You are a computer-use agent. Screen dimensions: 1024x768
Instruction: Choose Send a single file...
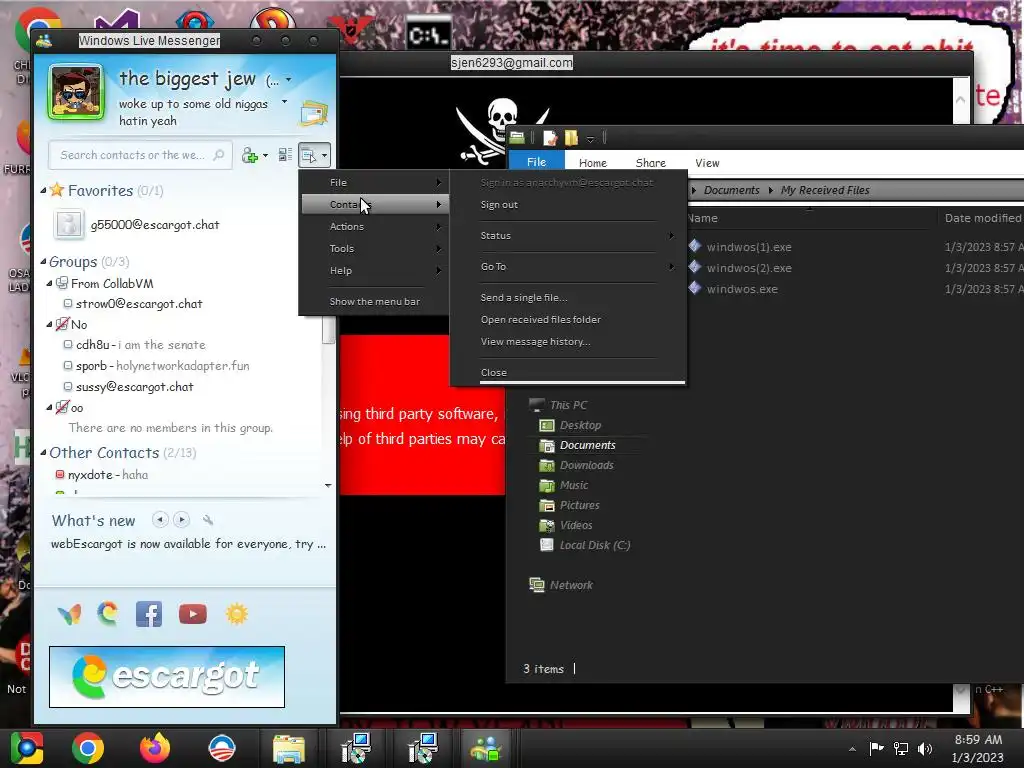[524, 298]
